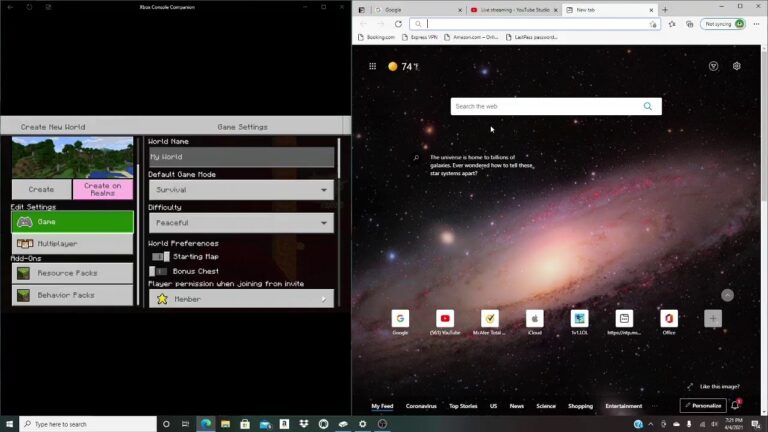
Task: Open the Member player permission dropdown
Action: tap(241, 299)
